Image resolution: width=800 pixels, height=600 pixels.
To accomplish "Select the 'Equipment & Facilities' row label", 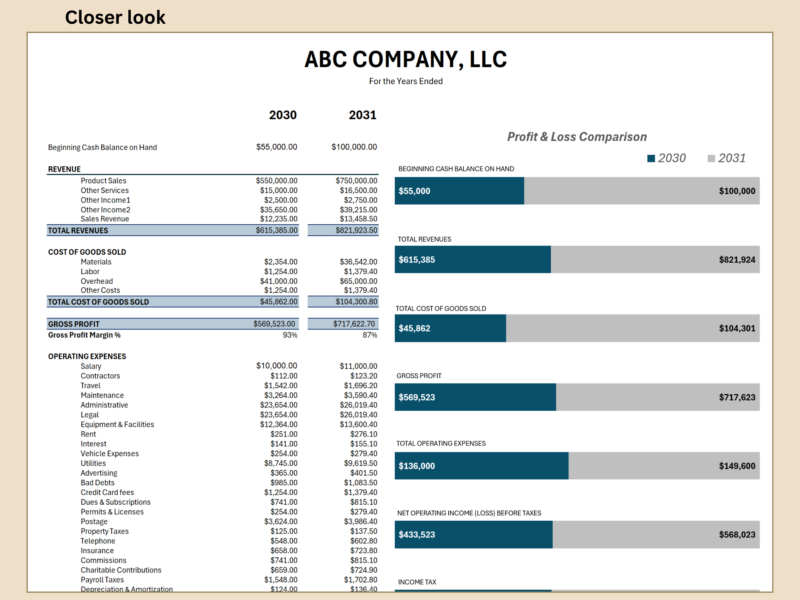I will pos(117,424).
